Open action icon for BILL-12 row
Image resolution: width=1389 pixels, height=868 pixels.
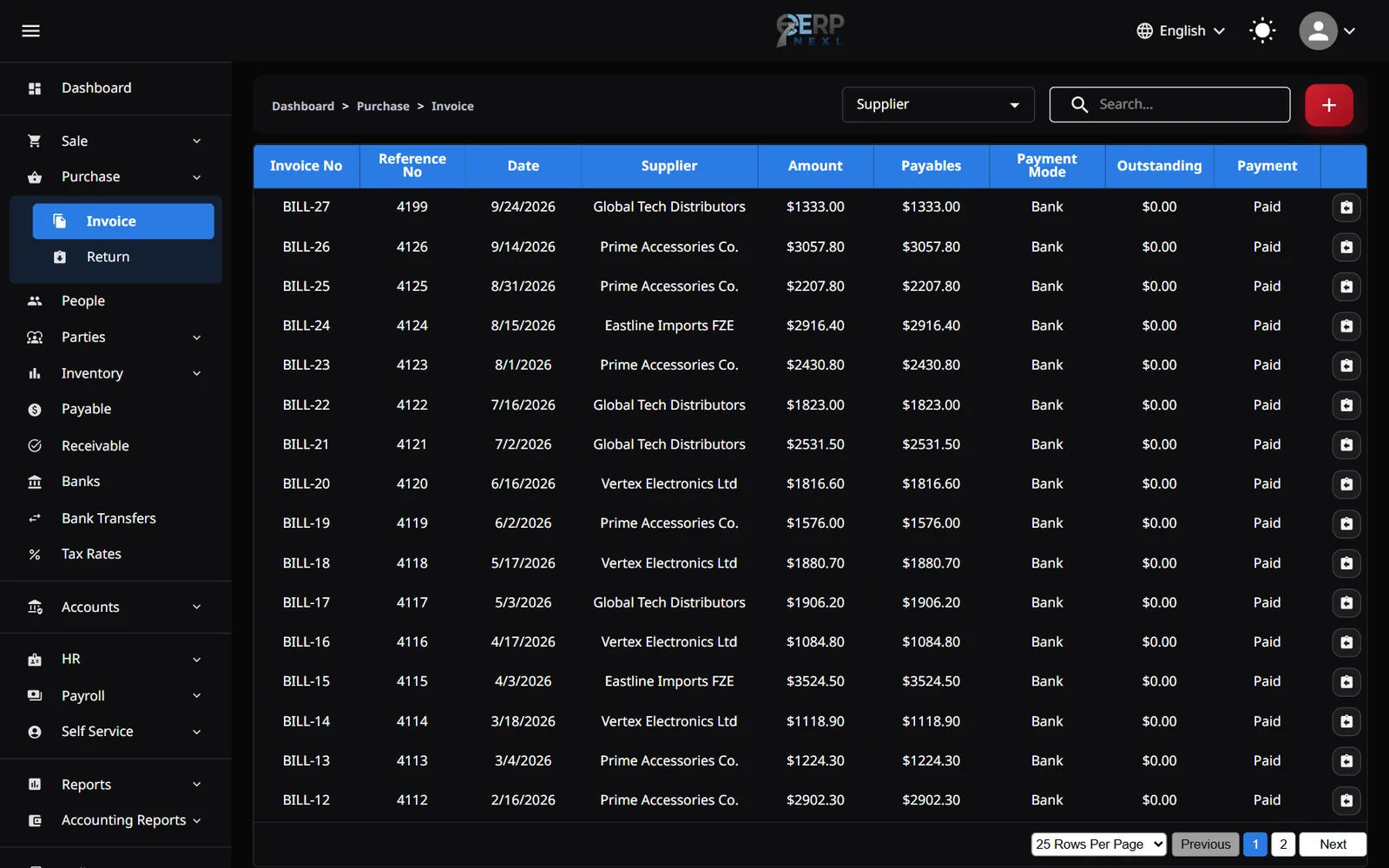click(x=1346, y=800)
